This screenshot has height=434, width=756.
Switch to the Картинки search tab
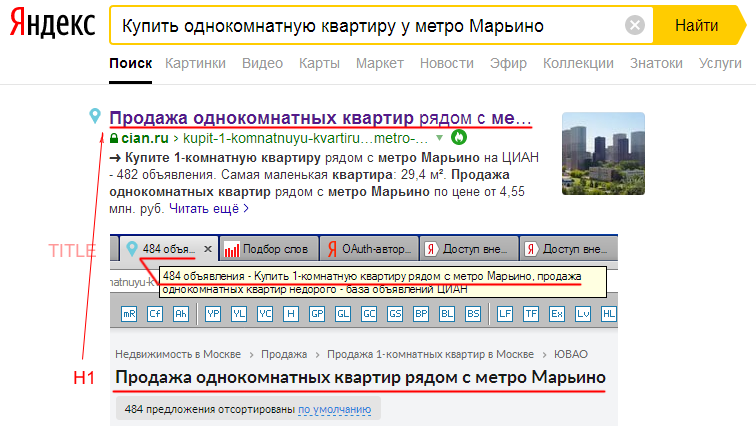[x=195, y=63]
